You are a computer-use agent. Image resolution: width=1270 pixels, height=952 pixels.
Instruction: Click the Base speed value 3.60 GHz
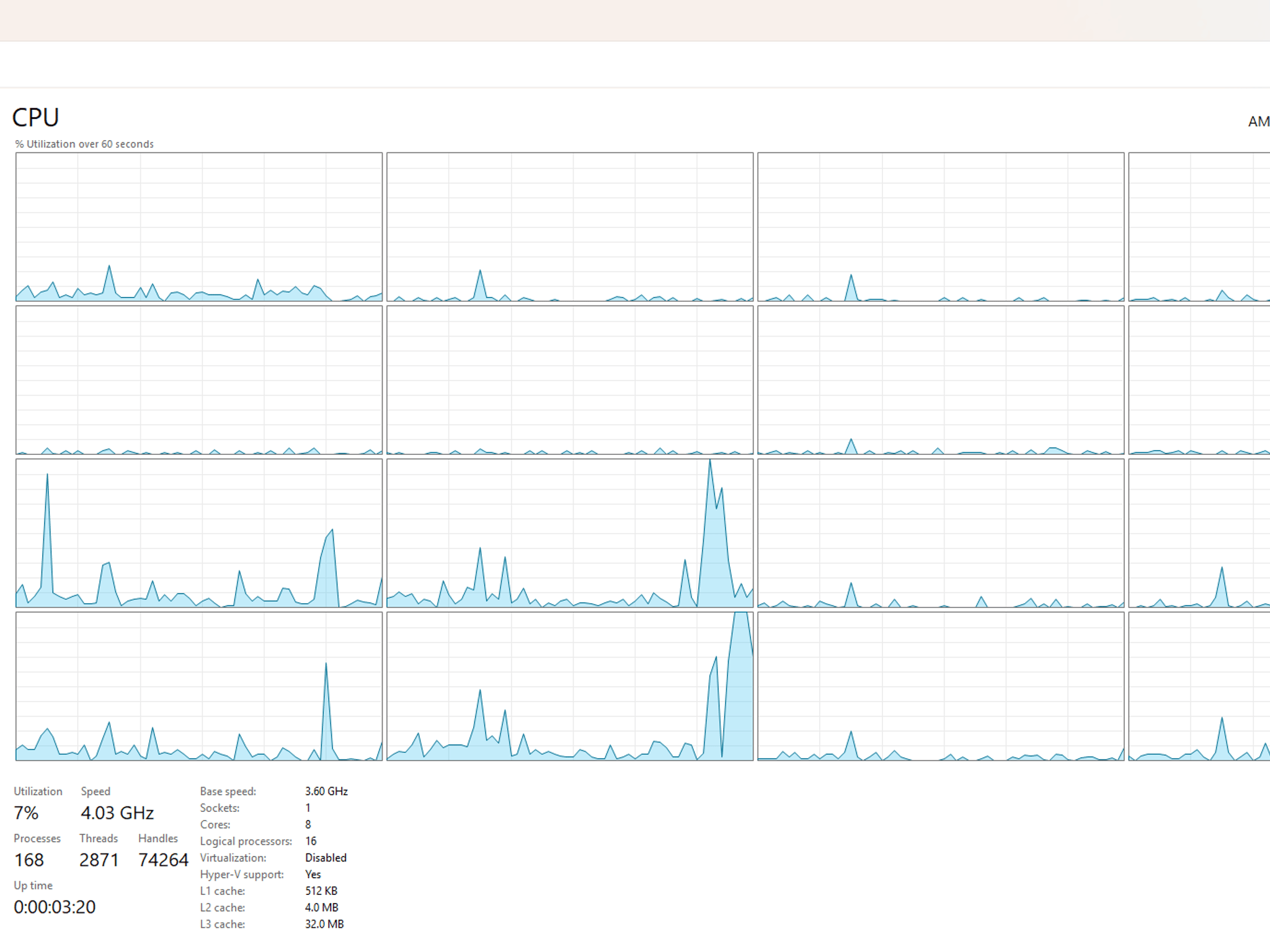pyautogui.click(x=326, y=791)
